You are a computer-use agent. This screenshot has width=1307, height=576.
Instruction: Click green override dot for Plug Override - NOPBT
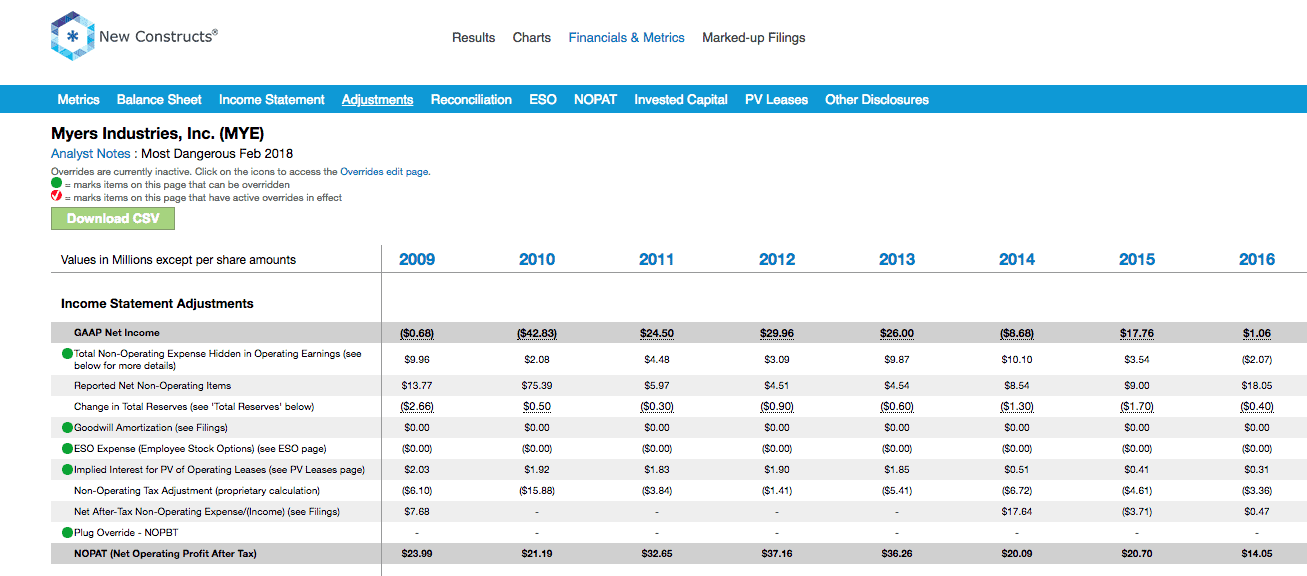coord(67,532)
